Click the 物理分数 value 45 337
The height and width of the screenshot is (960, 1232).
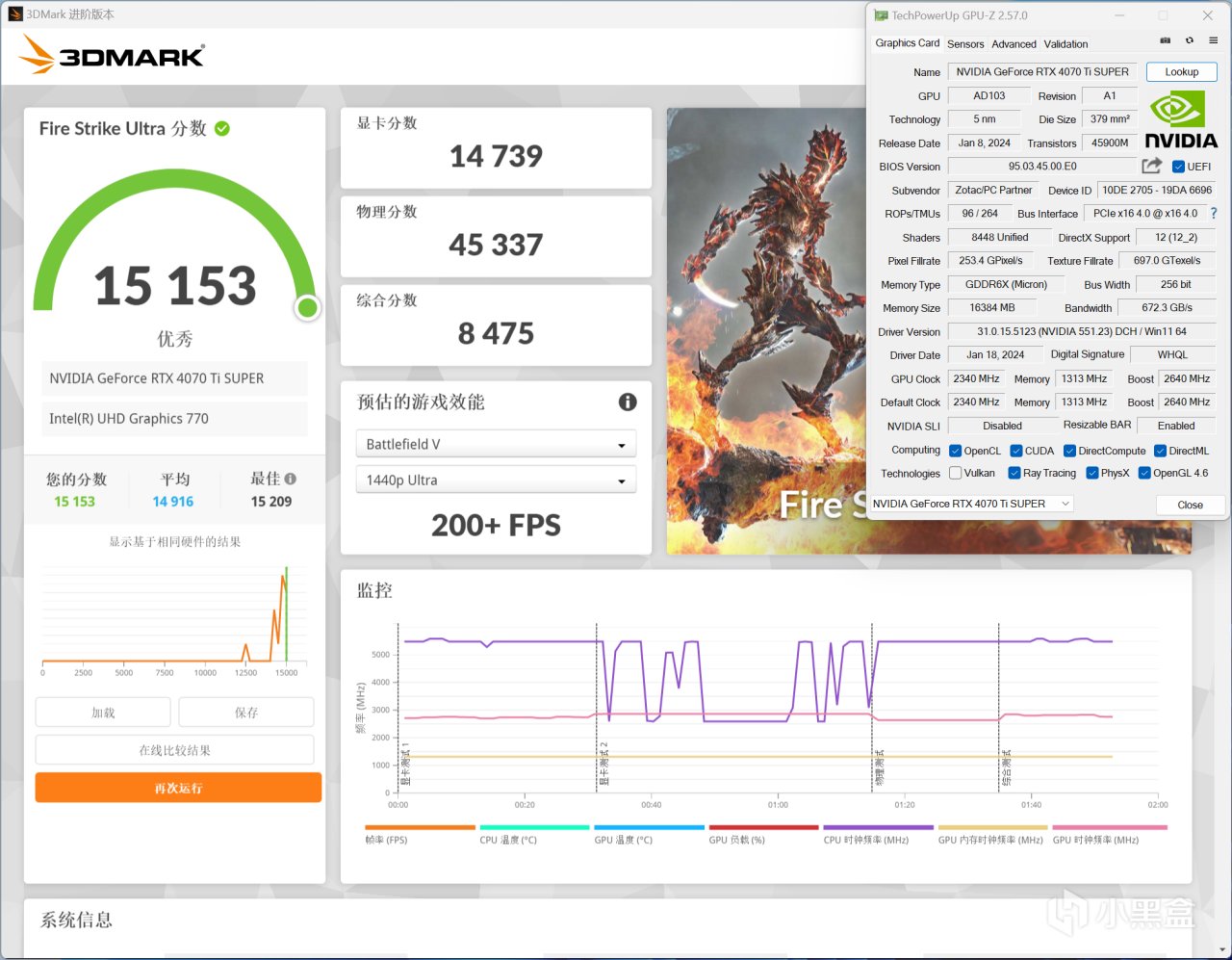point(496,245)
